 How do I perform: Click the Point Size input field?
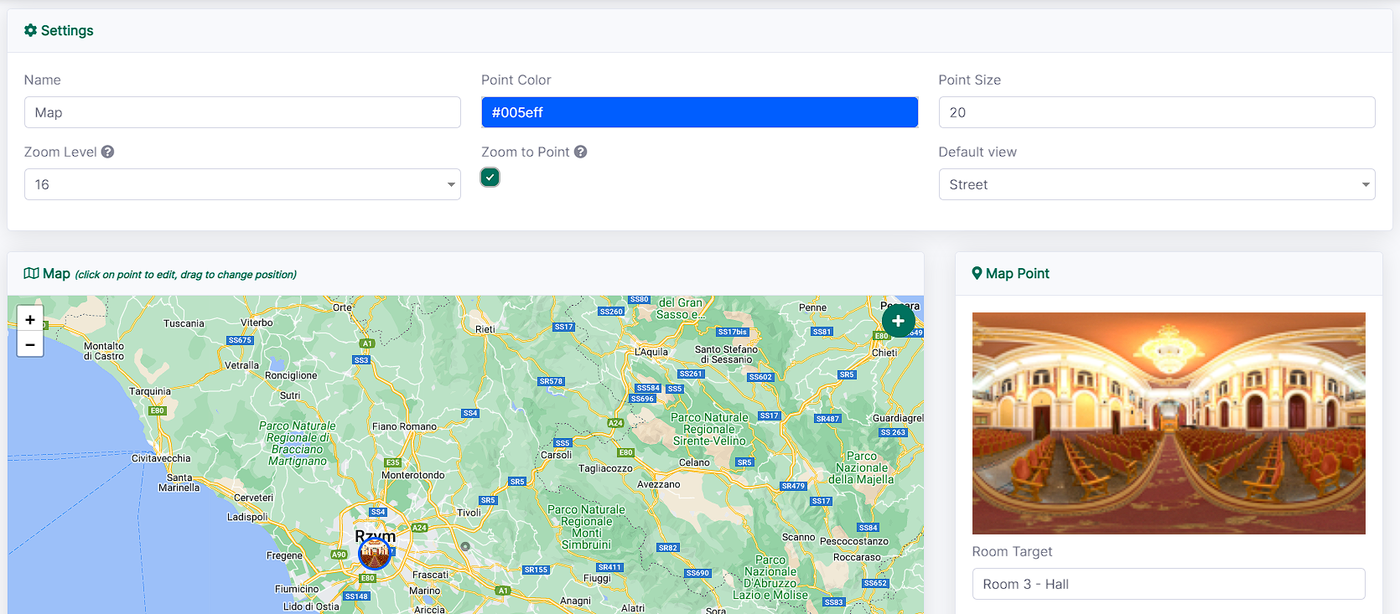point(1156,113)
